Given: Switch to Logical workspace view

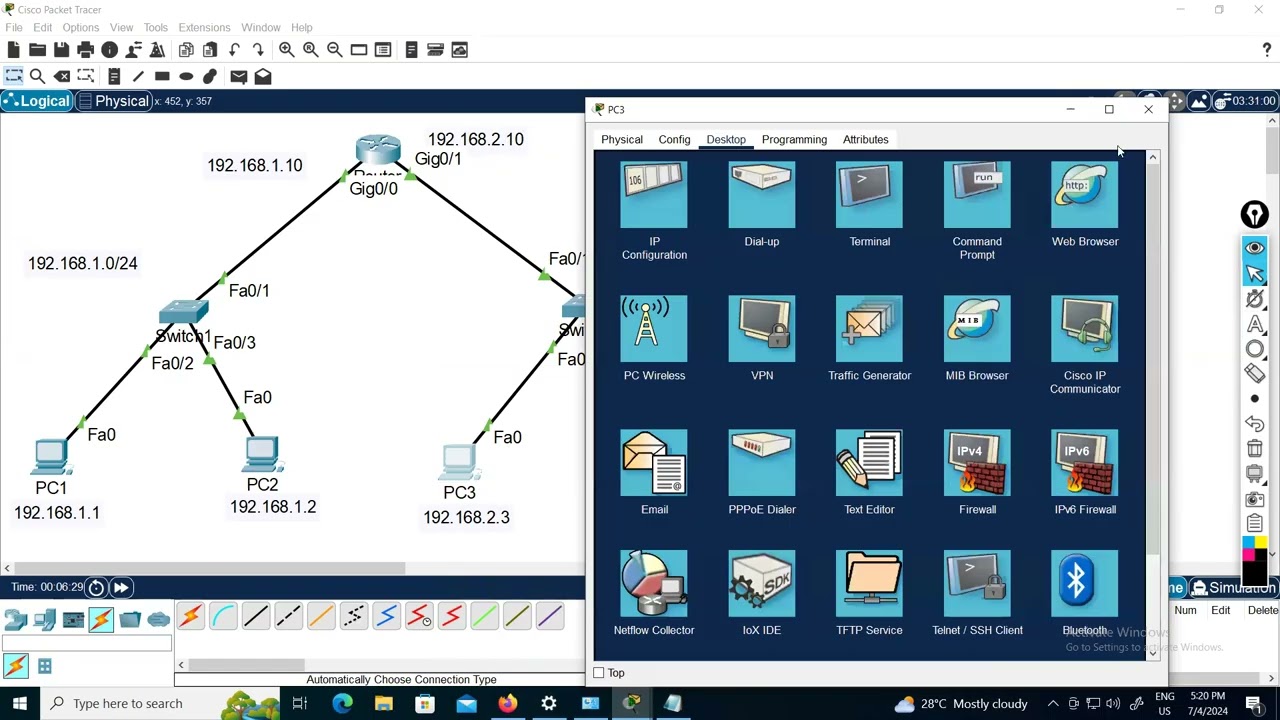Looking at the screenshot, I should coord(37,101).
